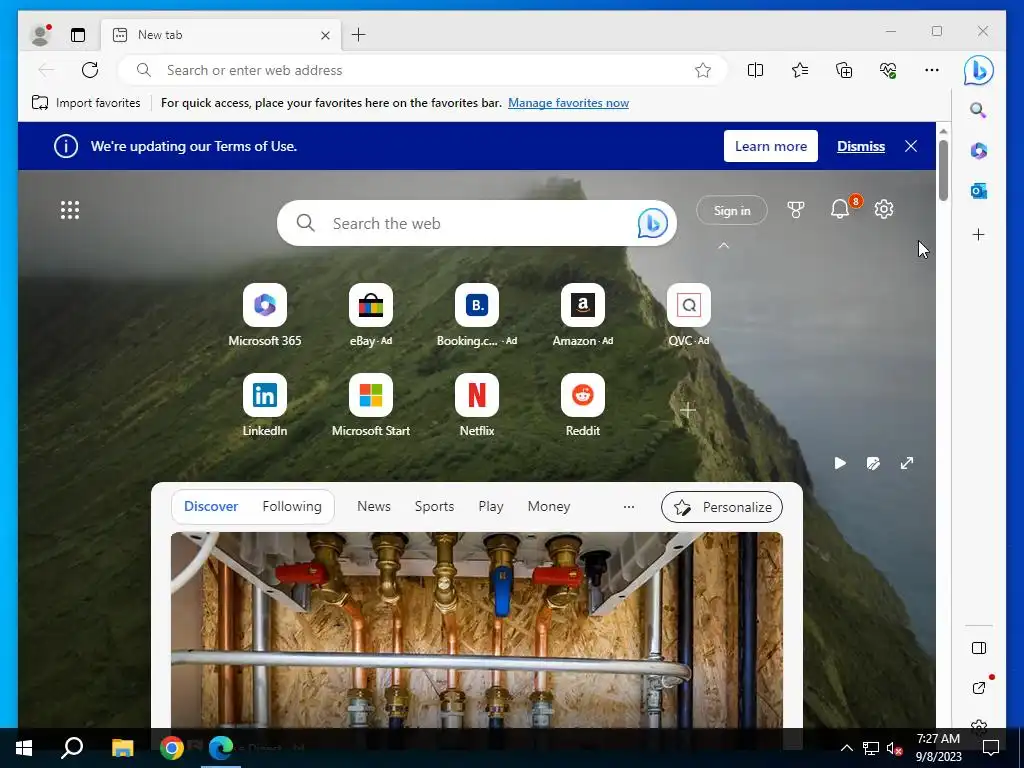The width and height of the screenshot is (1024, 768).
Task: Collapse quick links with up chevron
Action: tap(724, 246)
